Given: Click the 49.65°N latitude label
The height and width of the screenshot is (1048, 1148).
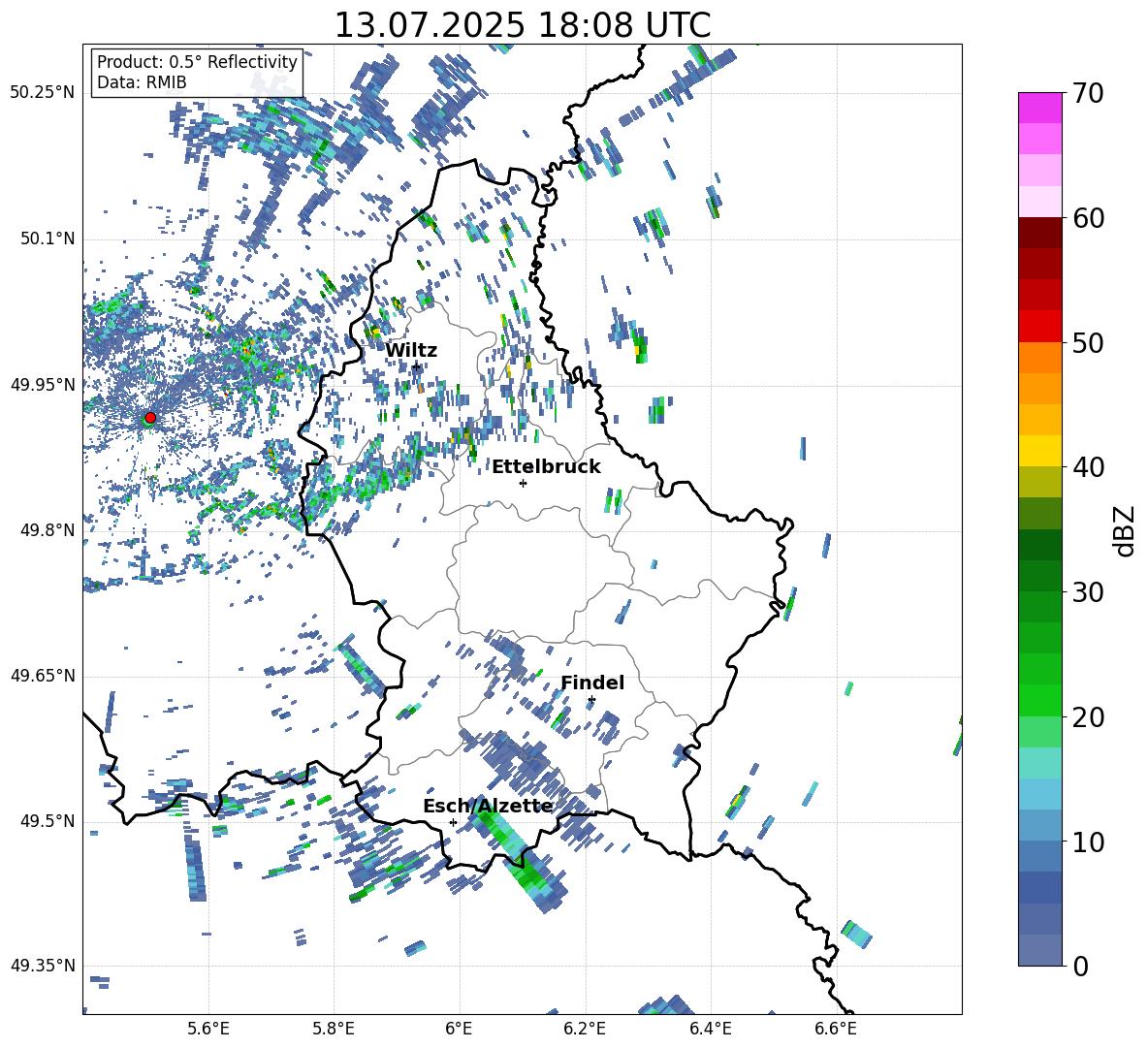Looking at the screenshot, I should (x=43, y=675).
